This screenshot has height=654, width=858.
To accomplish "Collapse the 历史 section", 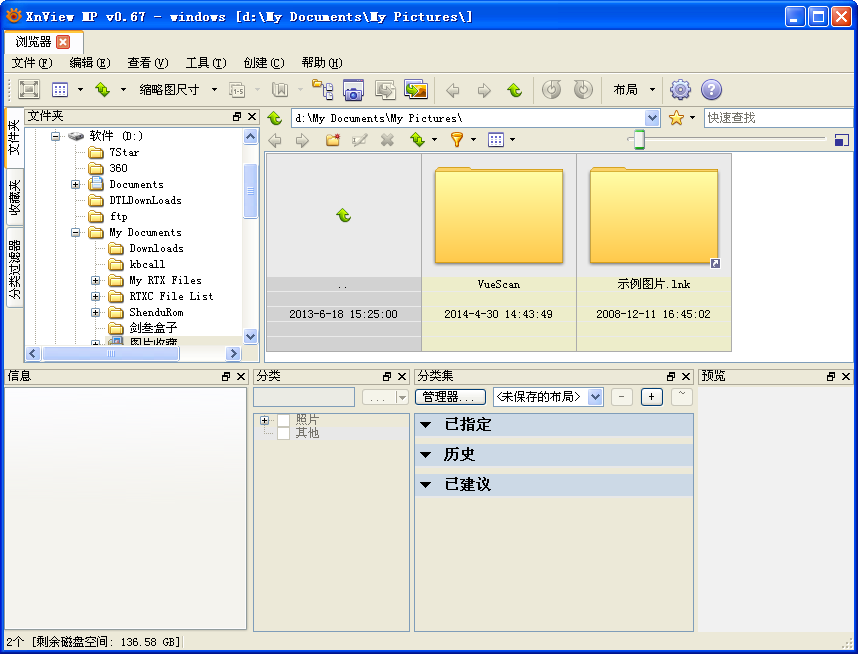I will (425, 455).
